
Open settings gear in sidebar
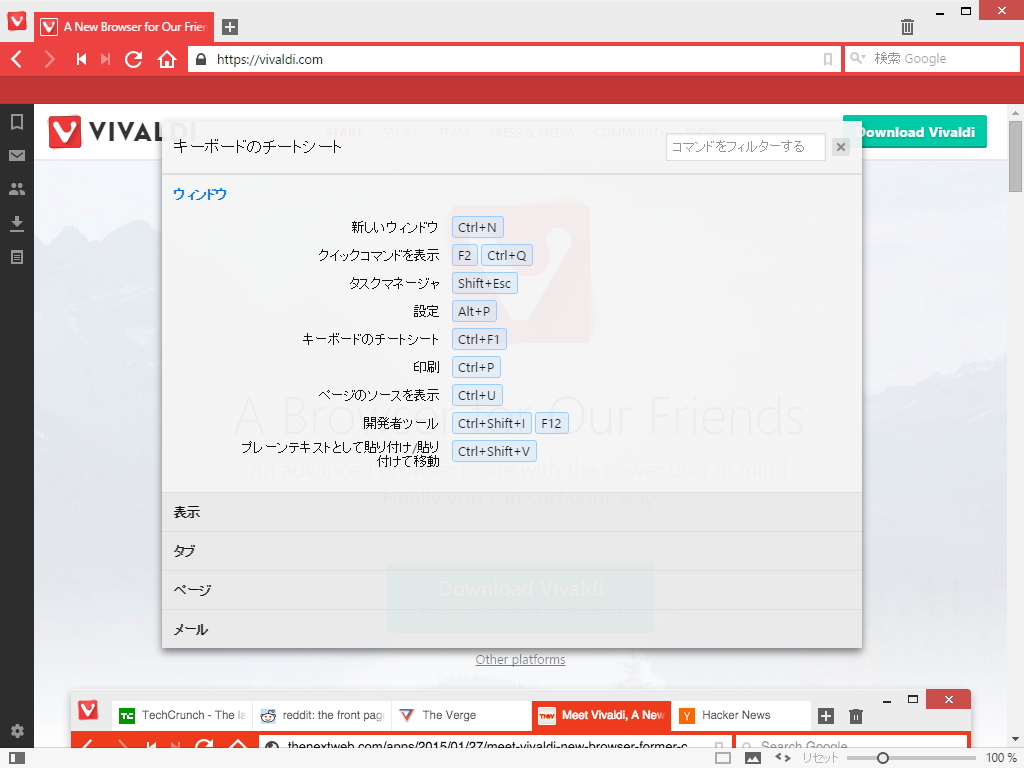click(17, 731)
